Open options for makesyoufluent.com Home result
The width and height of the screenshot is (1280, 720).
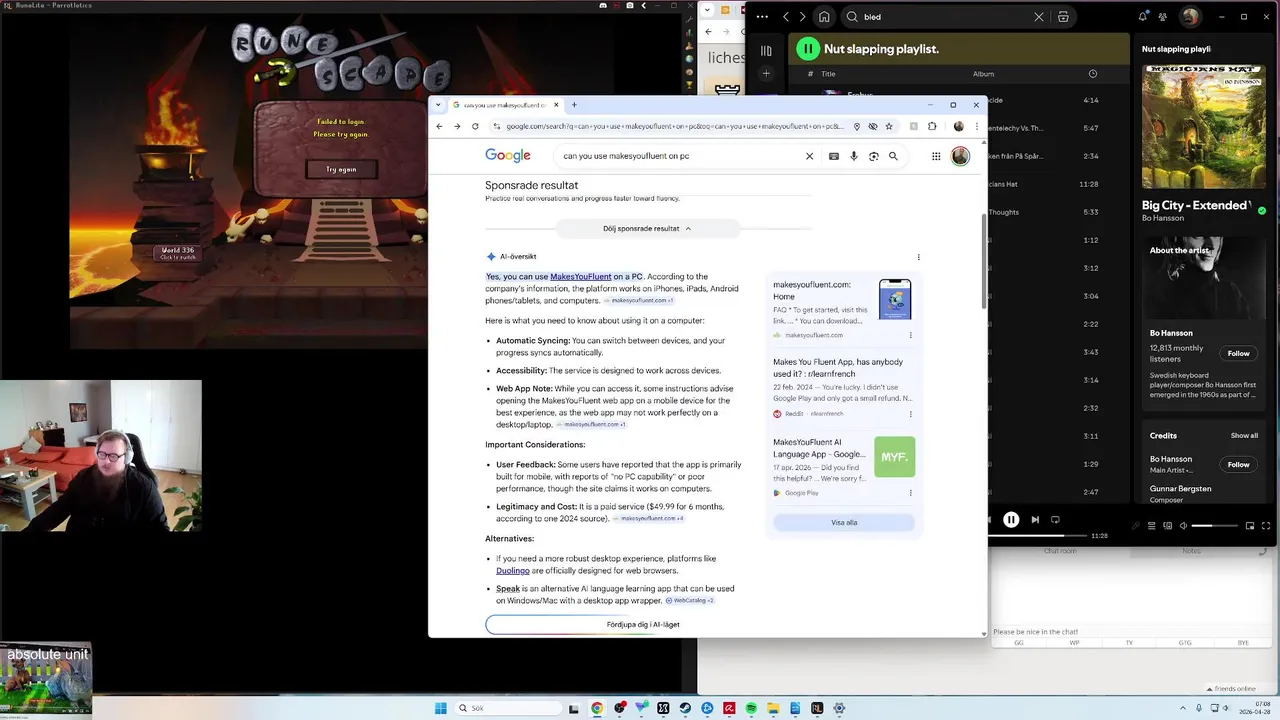point(910,335)
